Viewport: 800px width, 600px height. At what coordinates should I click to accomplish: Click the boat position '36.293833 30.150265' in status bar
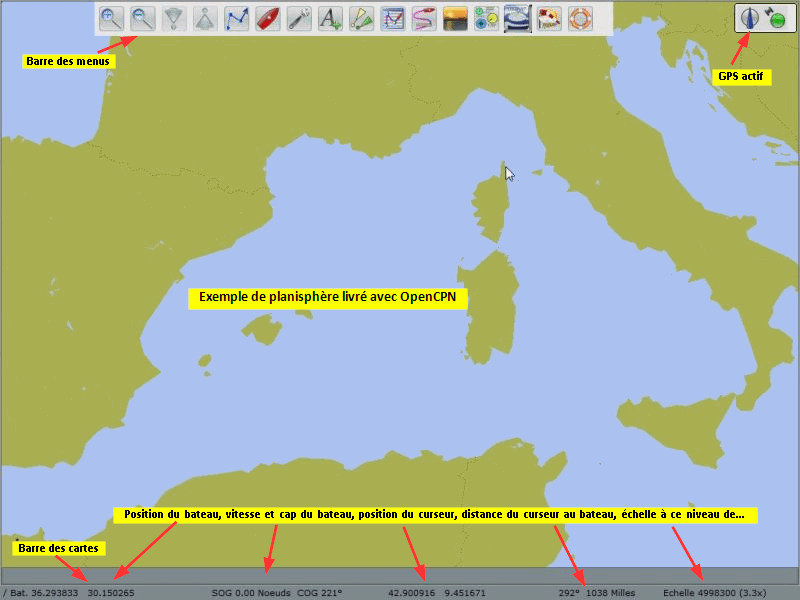click(x=83, y=593)
